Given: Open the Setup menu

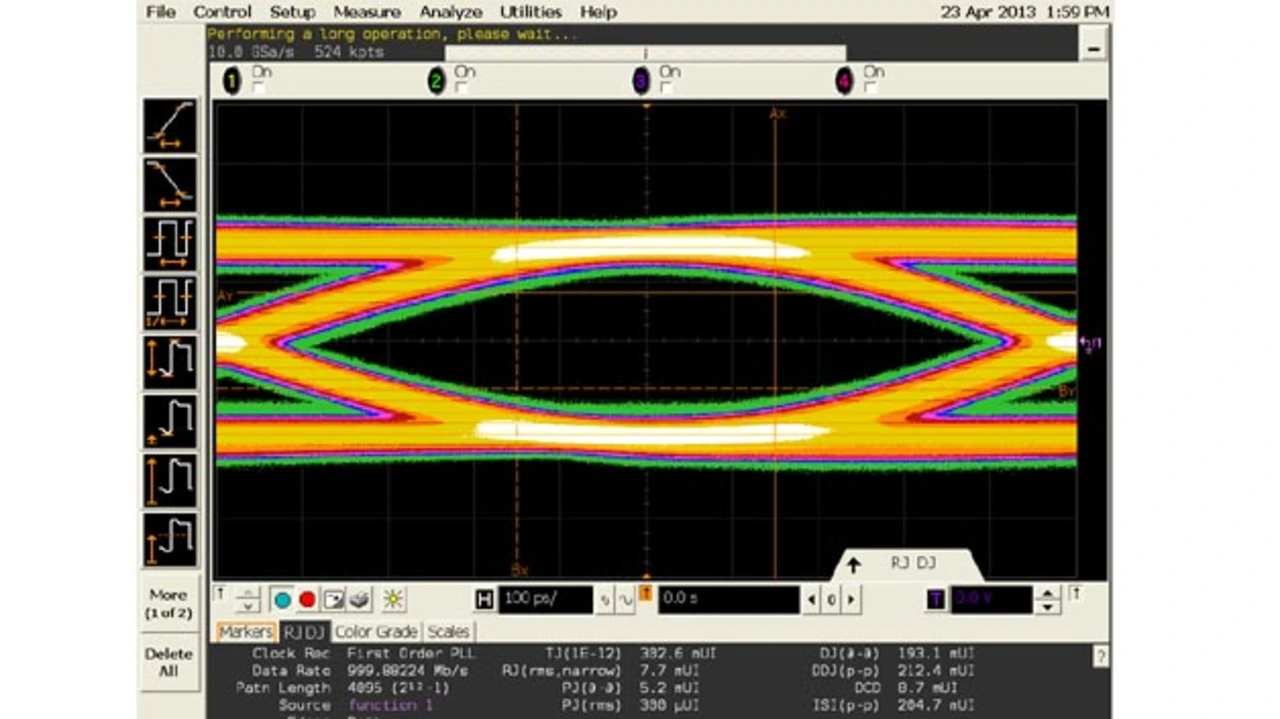Looking at the screenshot, I should coord(292,12).
